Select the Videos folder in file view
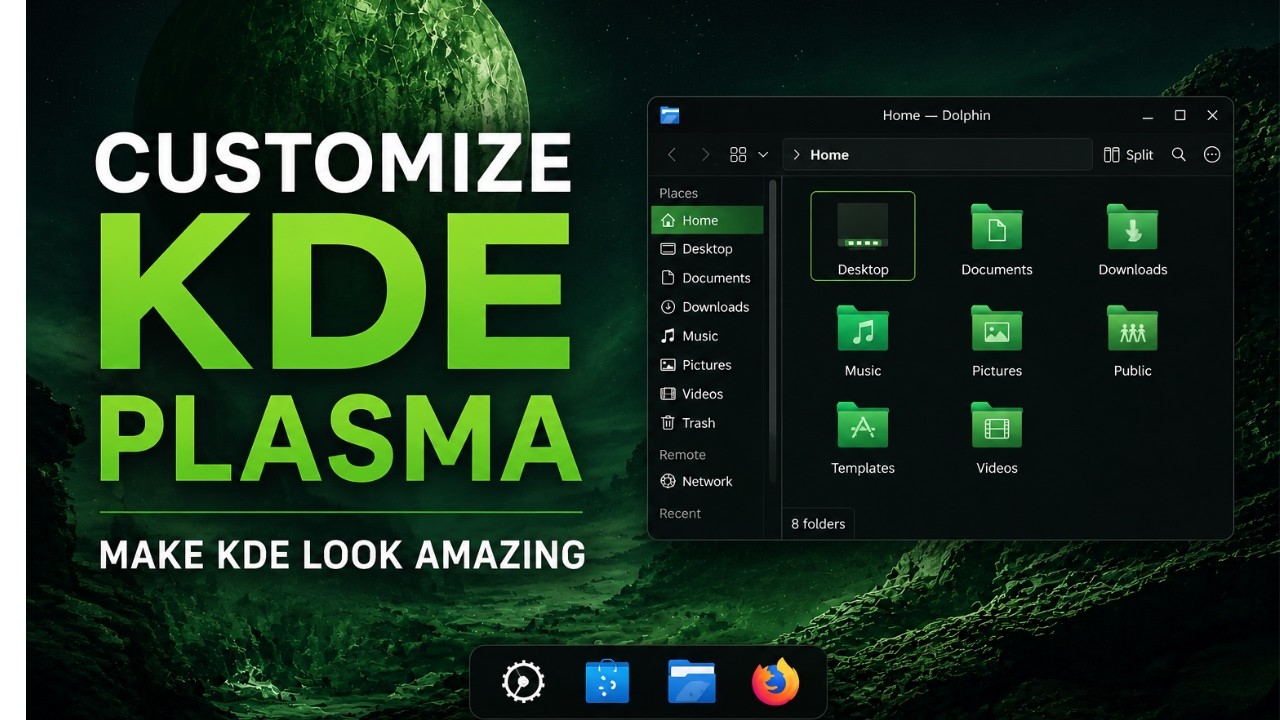1280x720 pixels. pyautogui.click(x=997, y=437)
